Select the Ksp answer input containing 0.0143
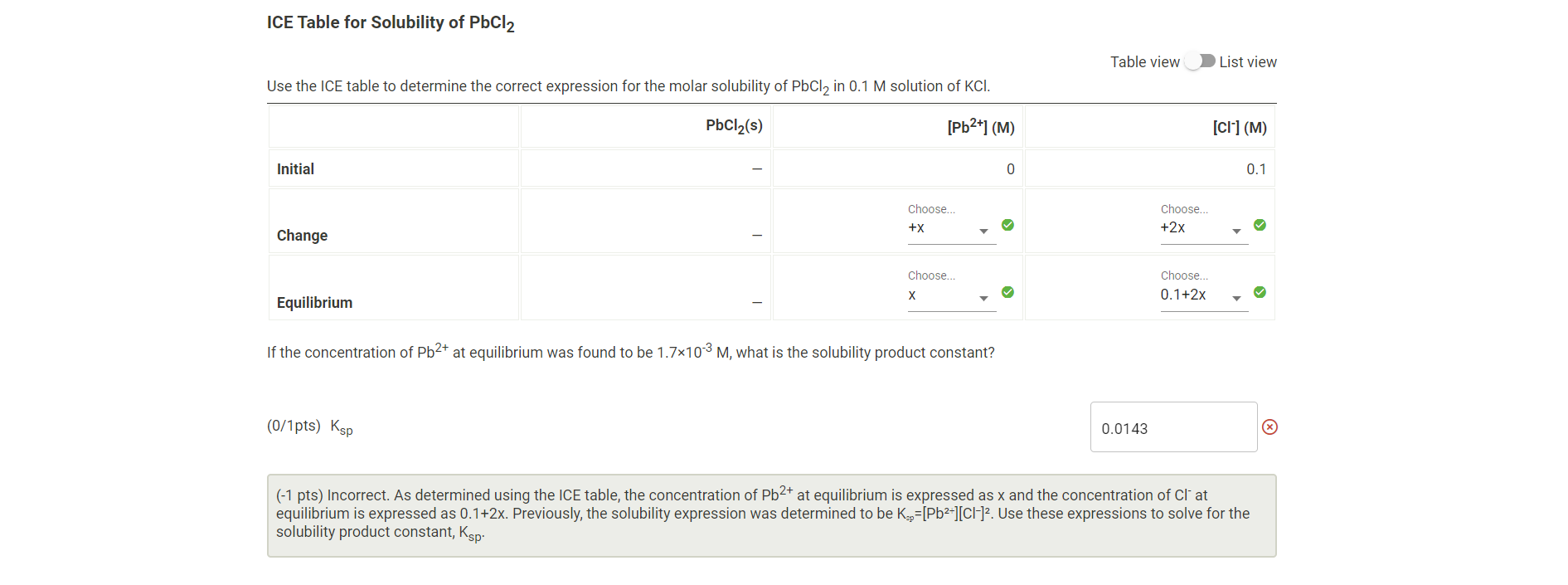1568x585 pixels. pos(1173,427)
